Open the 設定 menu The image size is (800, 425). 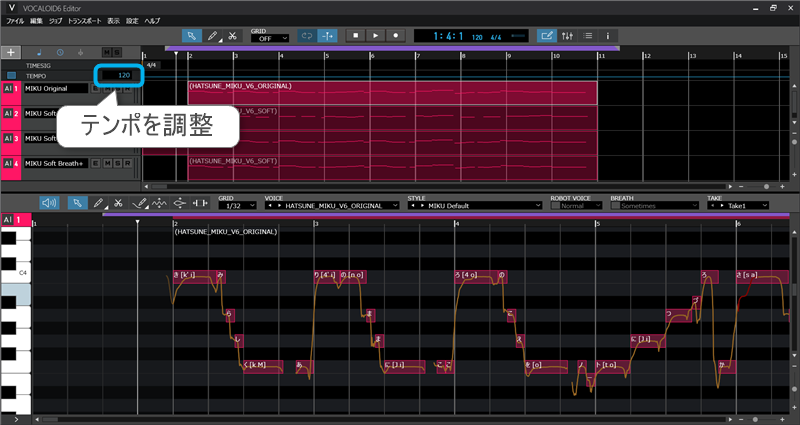[x=132, y=21]
